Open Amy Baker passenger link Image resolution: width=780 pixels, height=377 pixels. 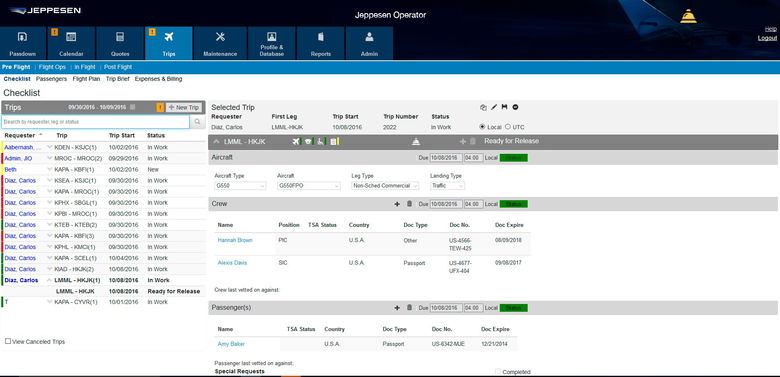[x=231, y=344]
